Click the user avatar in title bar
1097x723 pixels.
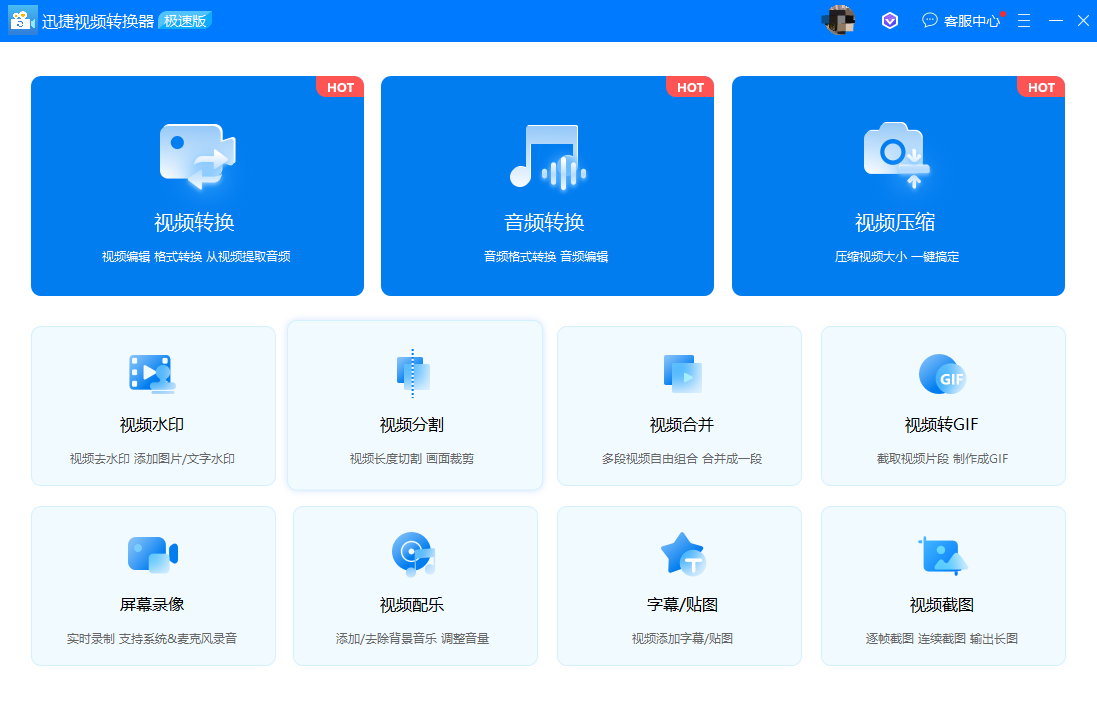click(x=839, y=20)
